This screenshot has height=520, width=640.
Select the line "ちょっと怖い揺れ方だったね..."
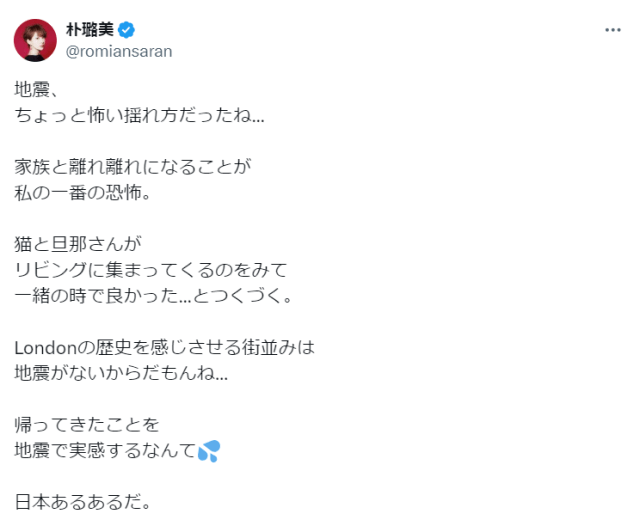pos(140,114)
